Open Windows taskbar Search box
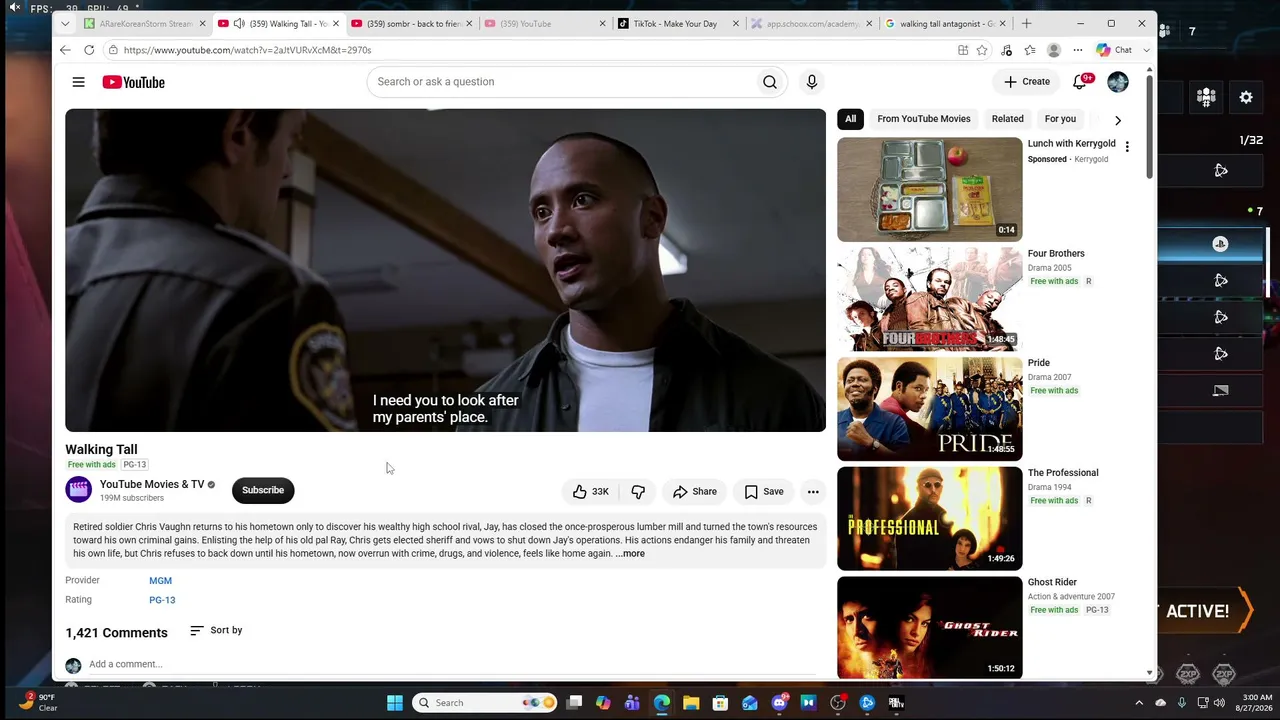 (x=485, y=703)
